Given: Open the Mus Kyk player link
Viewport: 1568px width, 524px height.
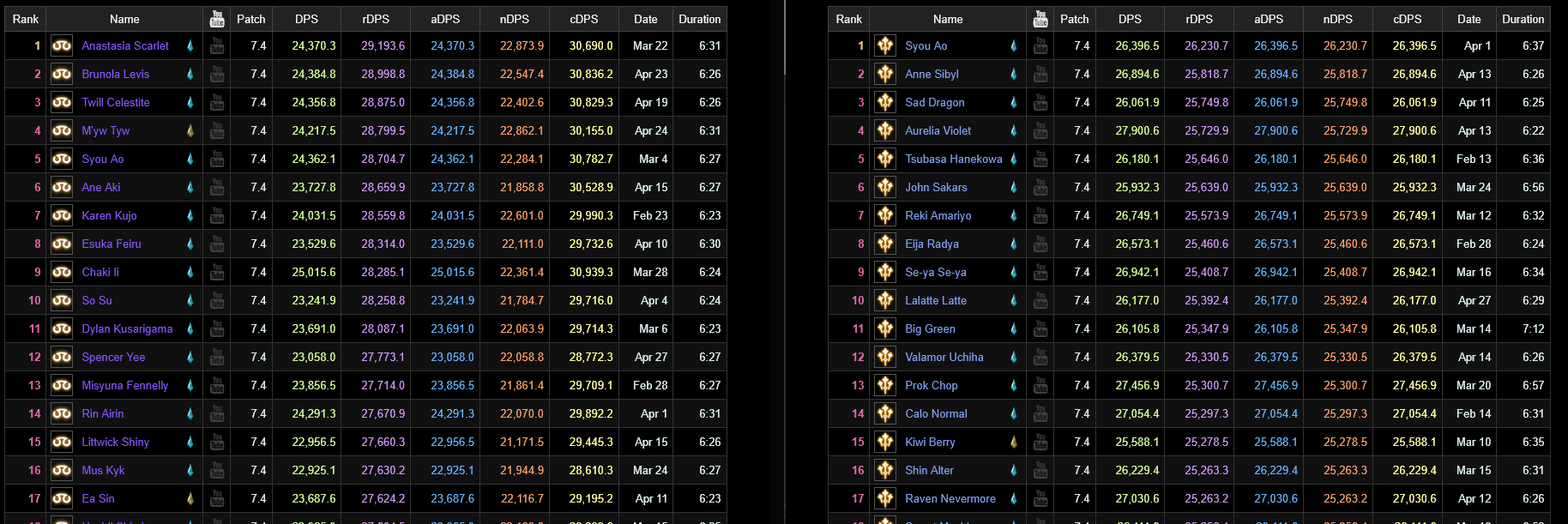Looking at the screenshot, I should [x=103, y=470].
